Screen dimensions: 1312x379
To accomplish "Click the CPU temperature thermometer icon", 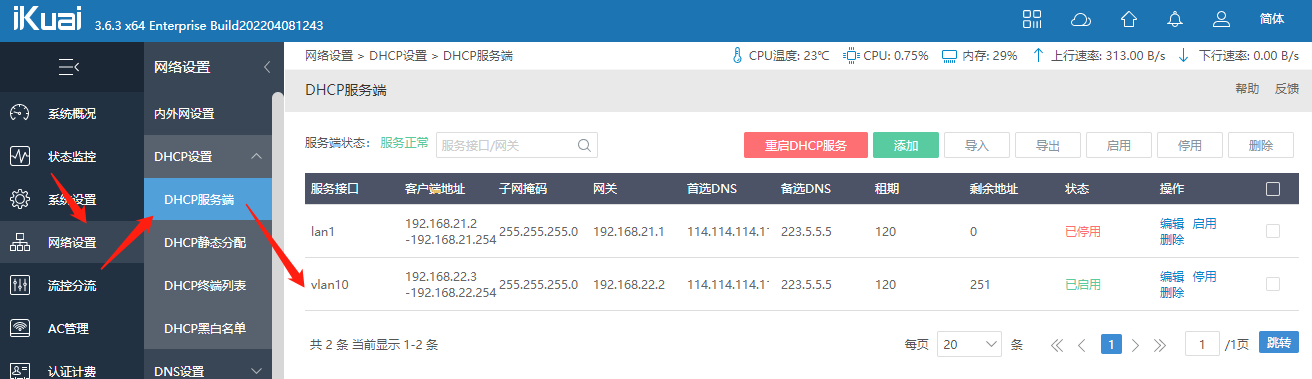I will [x=738, y=56].
